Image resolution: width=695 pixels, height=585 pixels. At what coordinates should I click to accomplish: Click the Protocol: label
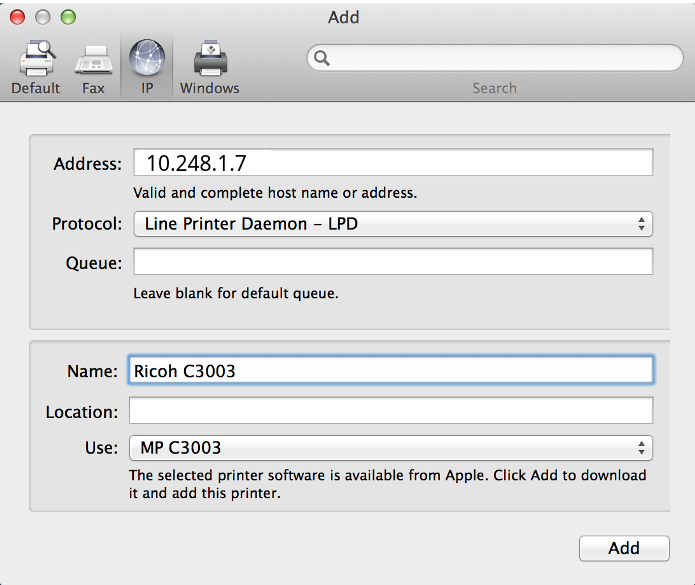(87, 224)
